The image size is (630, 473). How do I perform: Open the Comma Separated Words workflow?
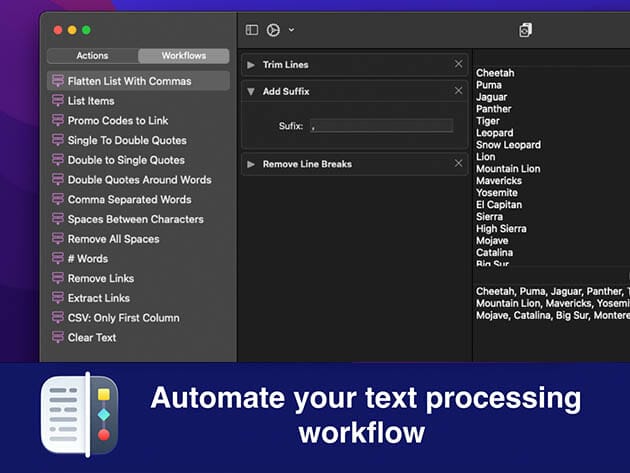[x=129, y=200]
